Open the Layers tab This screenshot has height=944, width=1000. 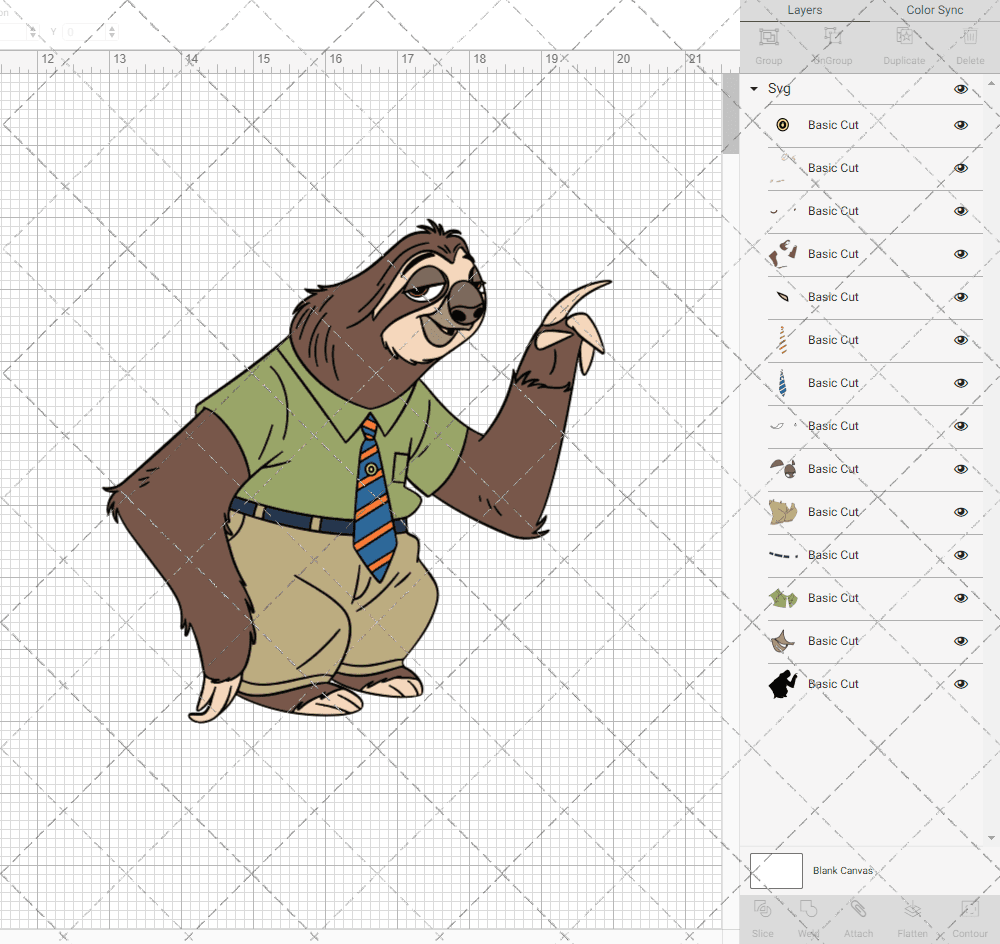click(804, 10)
